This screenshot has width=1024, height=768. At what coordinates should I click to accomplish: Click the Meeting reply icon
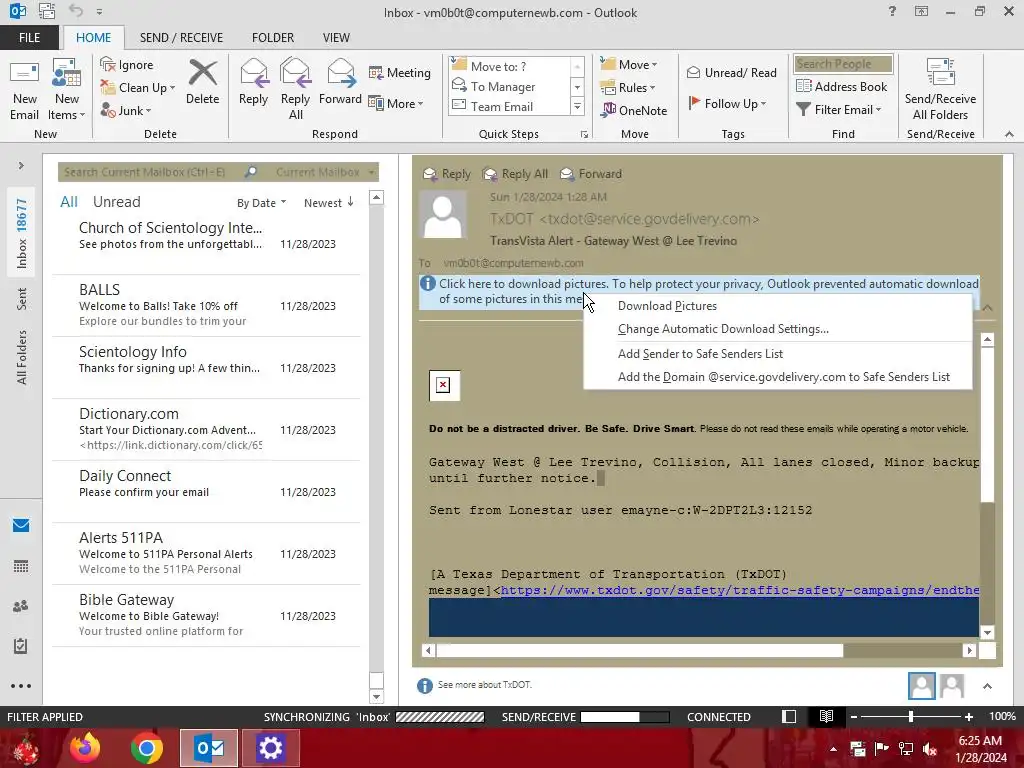coord(376,72)
